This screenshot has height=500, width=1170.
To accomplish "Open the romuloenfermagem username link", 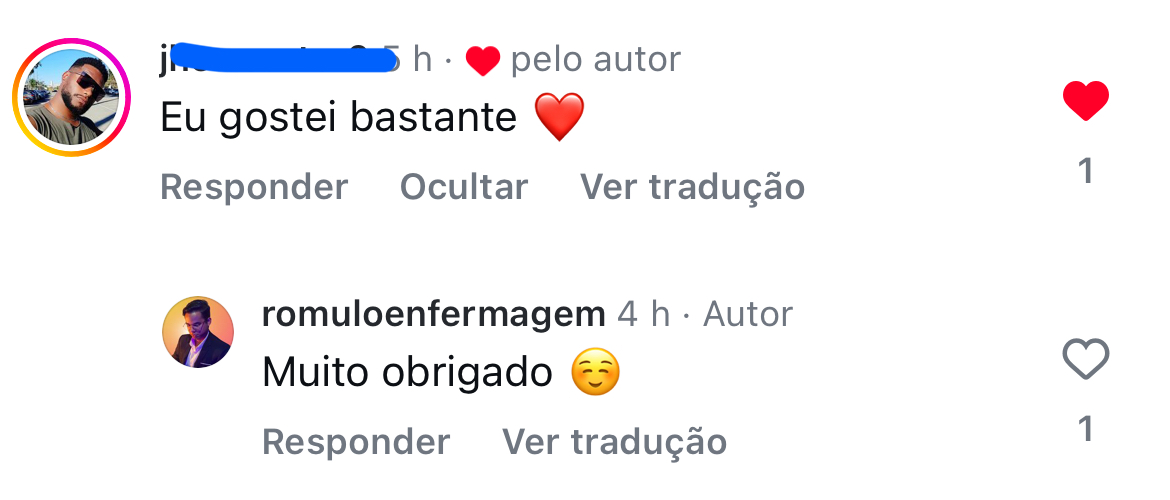I will point(434,314).
